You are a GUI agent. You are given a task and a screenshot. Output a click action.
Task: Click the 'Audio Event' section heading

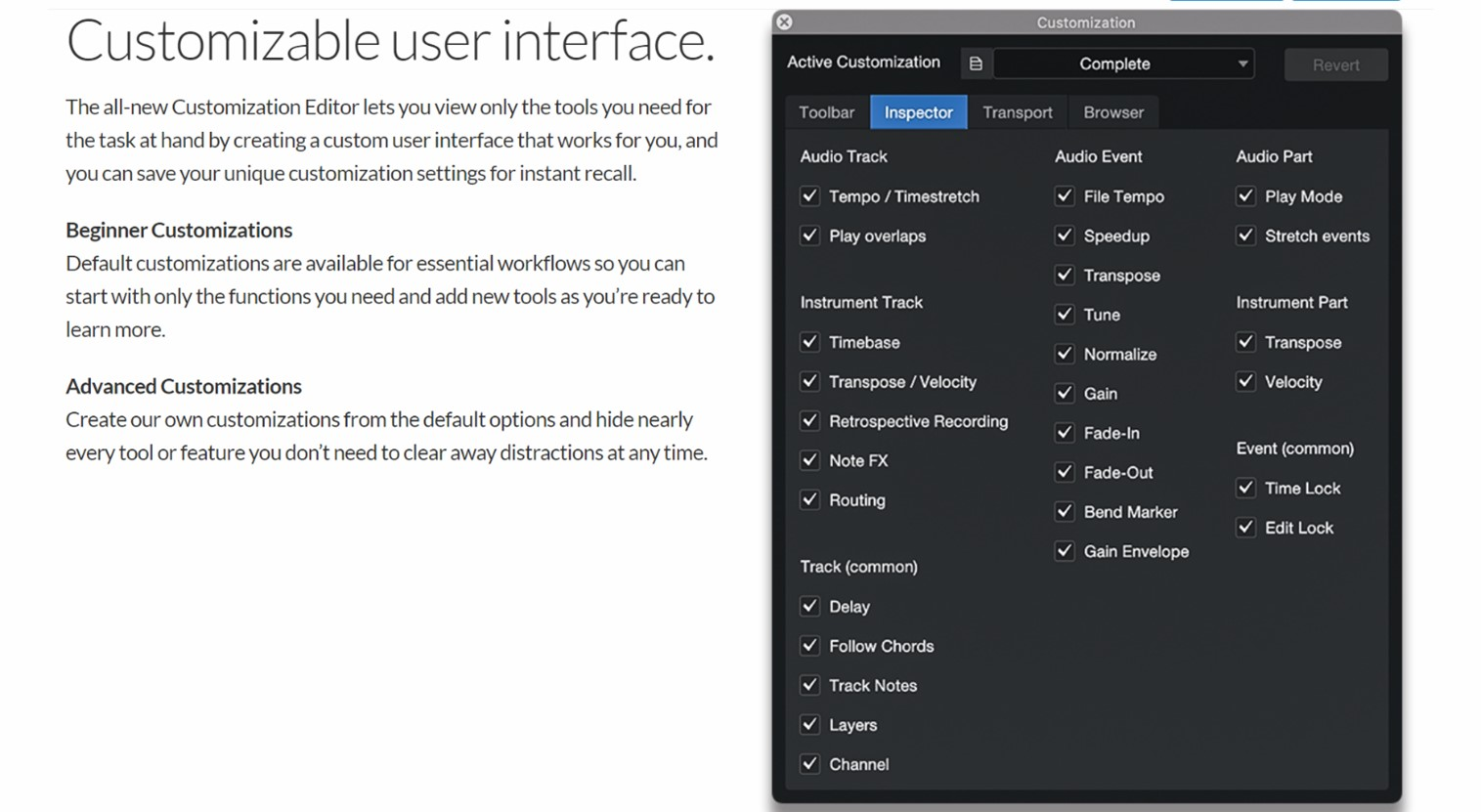click(1098, 156)
